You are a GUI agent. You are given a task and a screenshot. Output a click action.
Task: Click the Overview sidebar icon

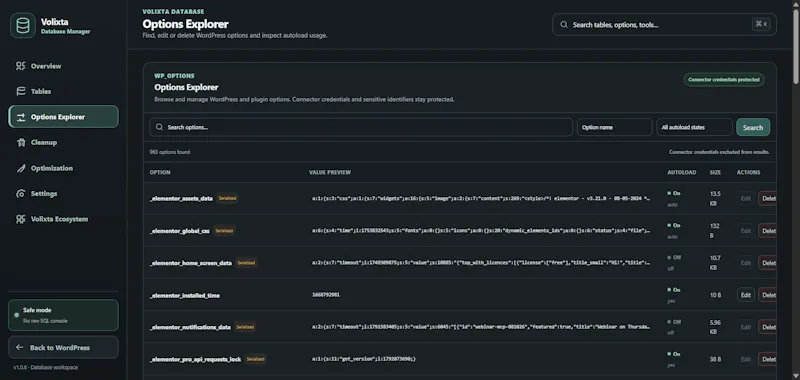[20, 66]
